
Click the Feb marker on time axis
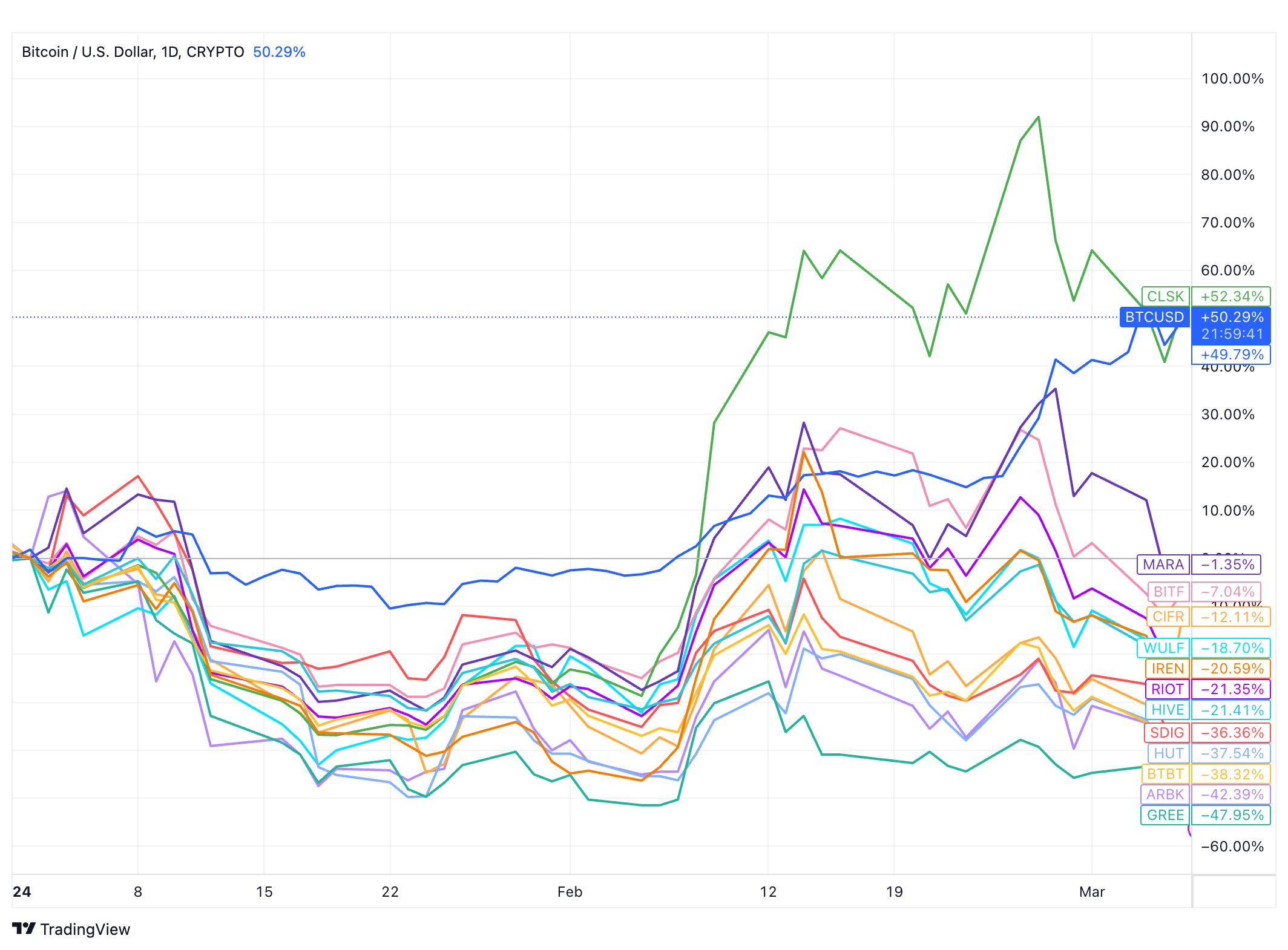(x=570, y=892)
